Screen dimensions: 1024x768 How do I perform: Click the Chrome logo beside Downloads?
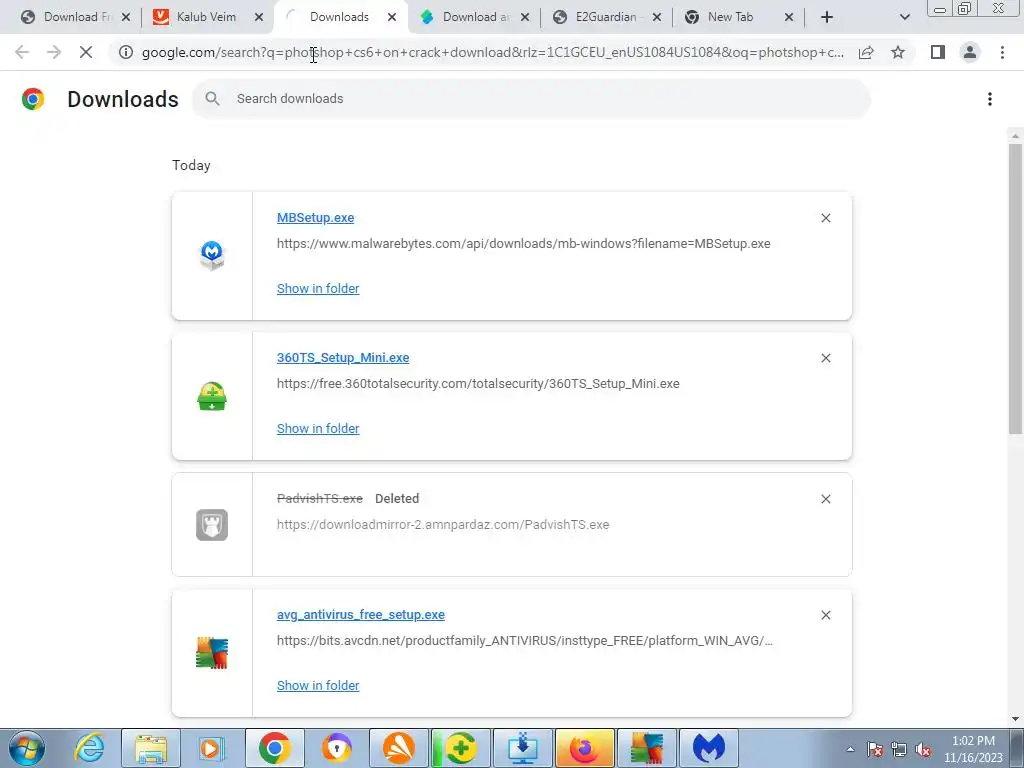33,99
